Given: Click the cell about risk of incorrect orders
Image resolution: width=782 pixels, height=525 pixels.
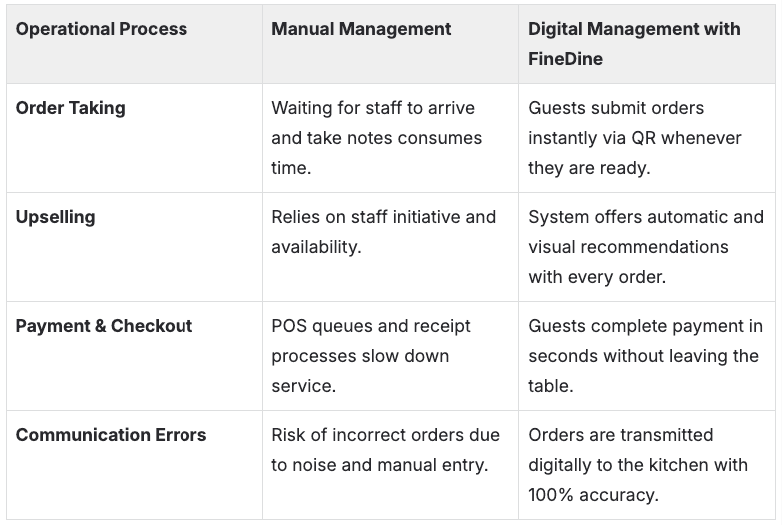Looking at the screenshot, I should (x=379, y=450).
